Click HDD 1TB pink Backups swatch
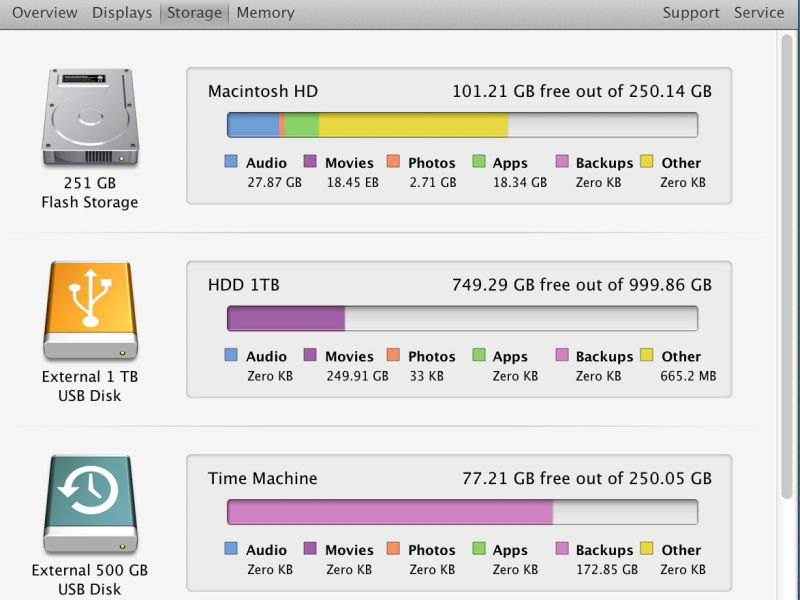This screenshot has height=600, width=800. [x=562, y=355]
